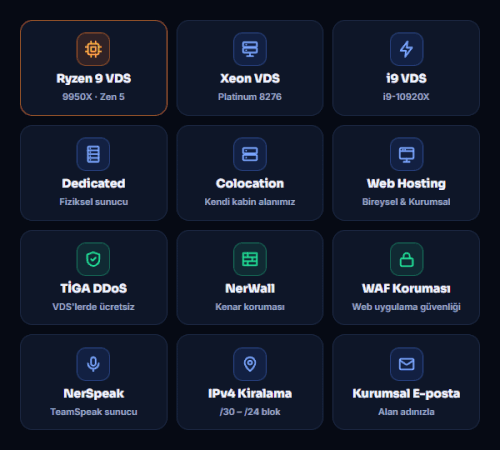
Task: Open the IPv4 Kiralama title link
Action: [x=250, y=394]
